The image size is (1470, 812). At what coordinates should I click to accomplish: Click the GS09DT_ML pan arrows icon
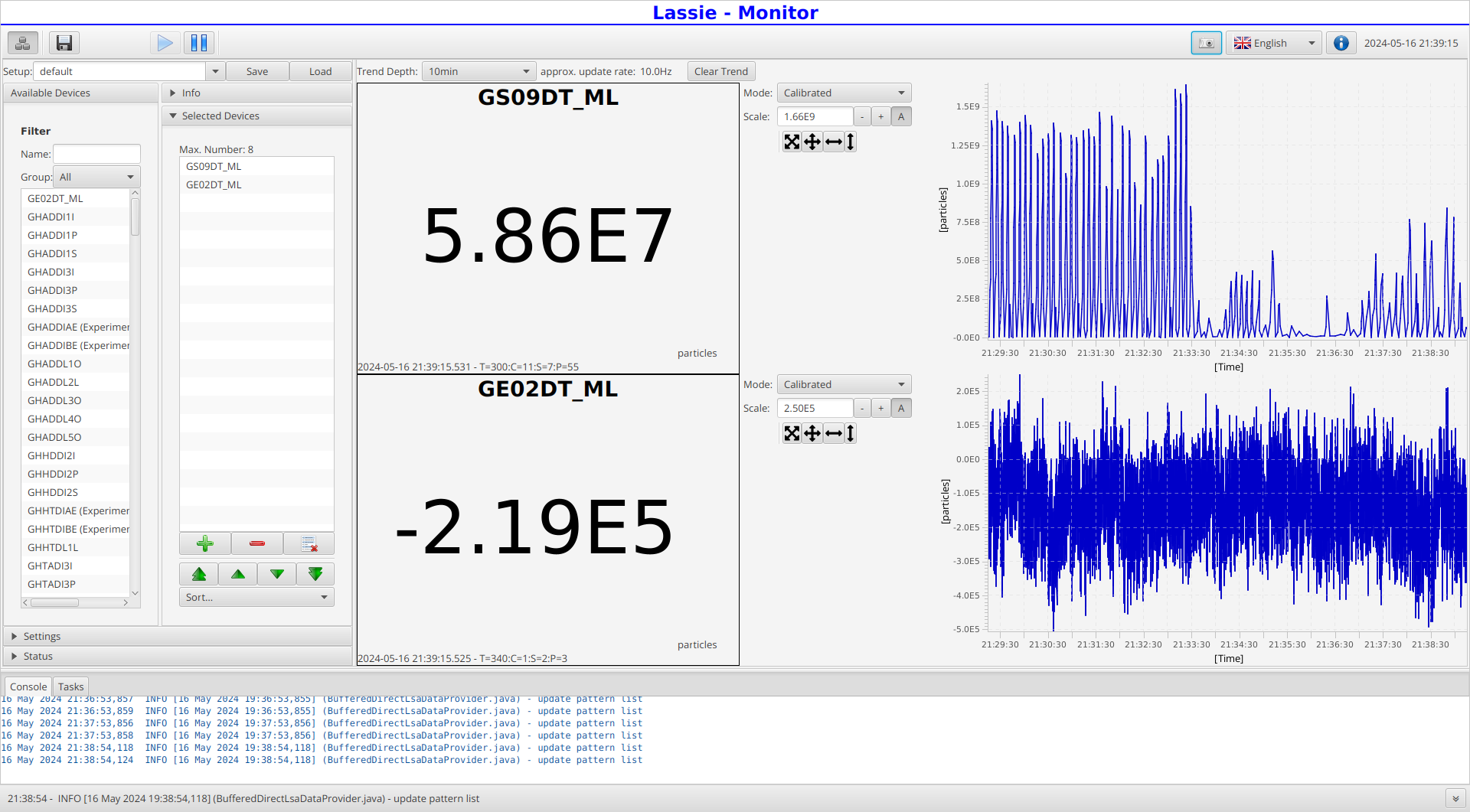[x=812, y=142]
